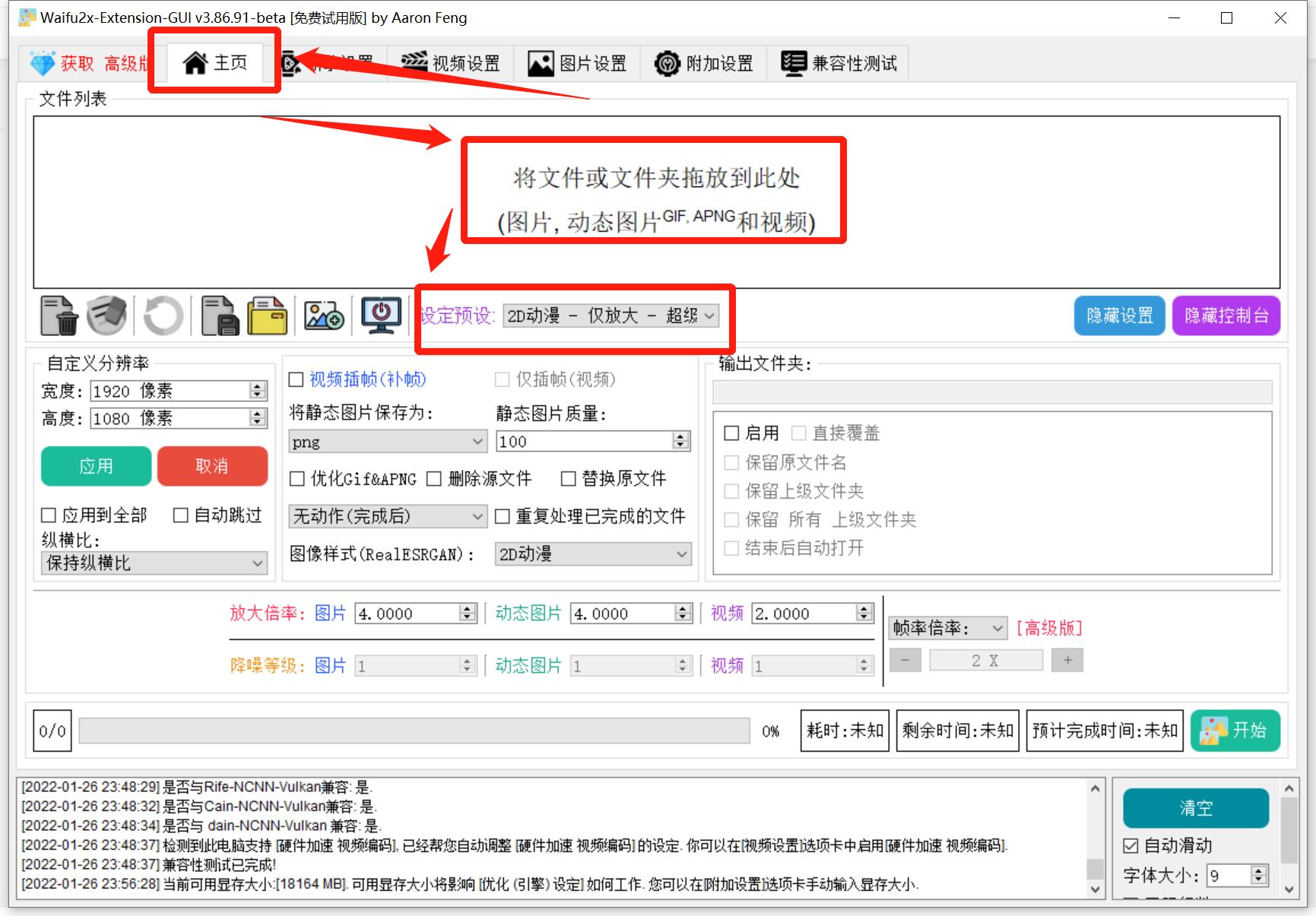
Task: Click the monitor power icon
Action: click(380, 316)
